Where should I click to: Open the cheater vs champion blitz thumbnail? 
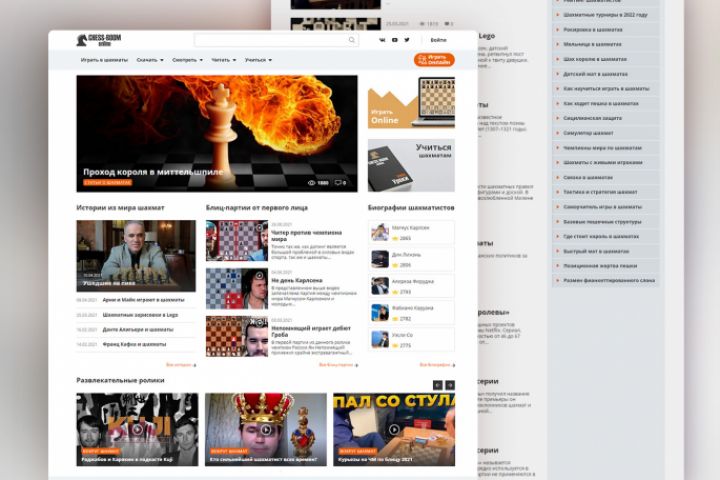click(237, 241)
